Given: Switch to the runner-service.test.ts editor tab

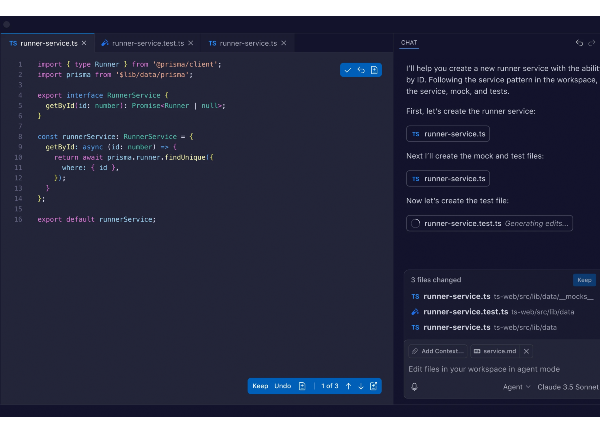Looking at the screenshot, I should [148, 43].
